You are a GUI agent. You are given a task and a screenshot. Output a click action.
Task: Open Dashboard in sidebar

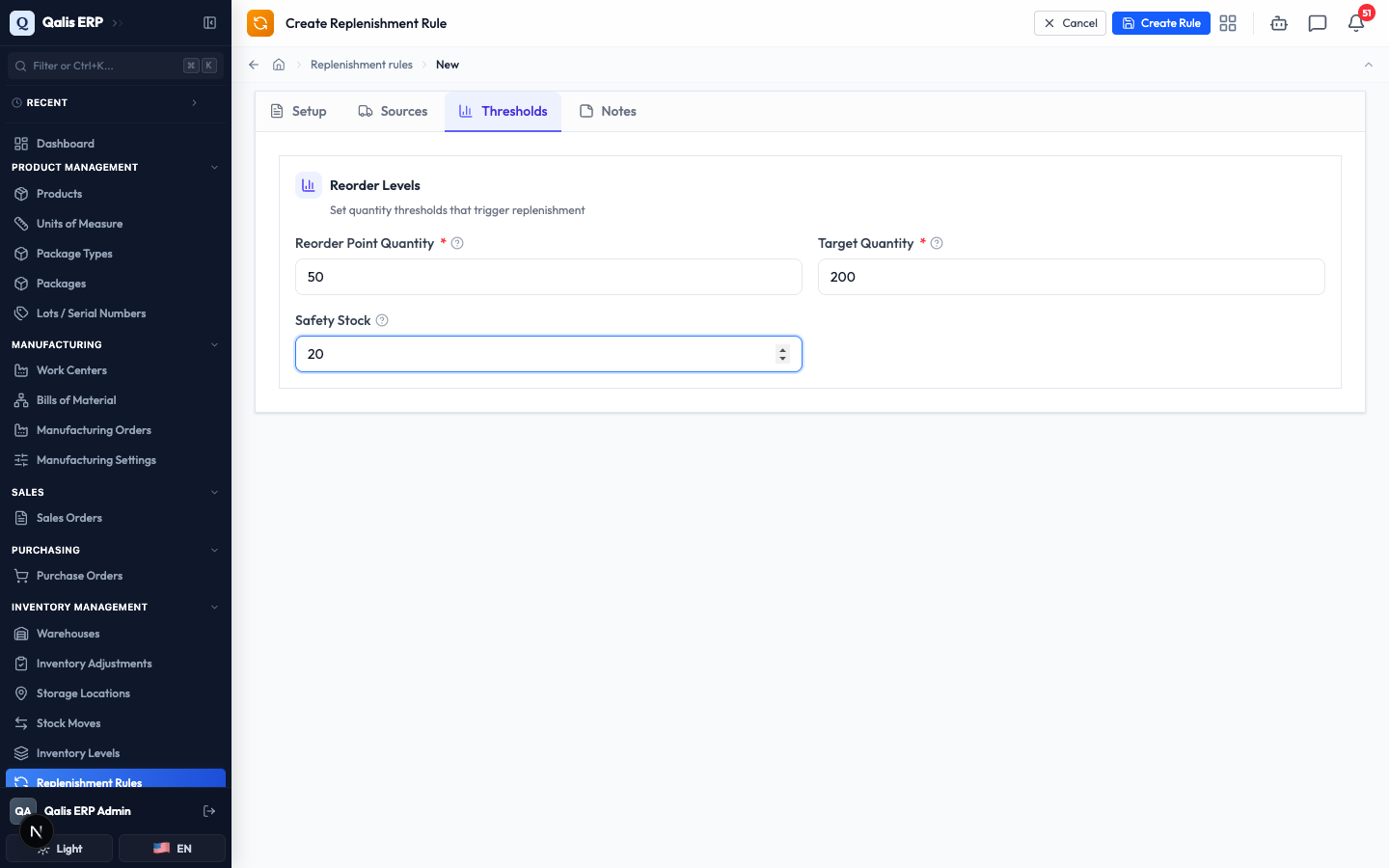coord(116,144)
